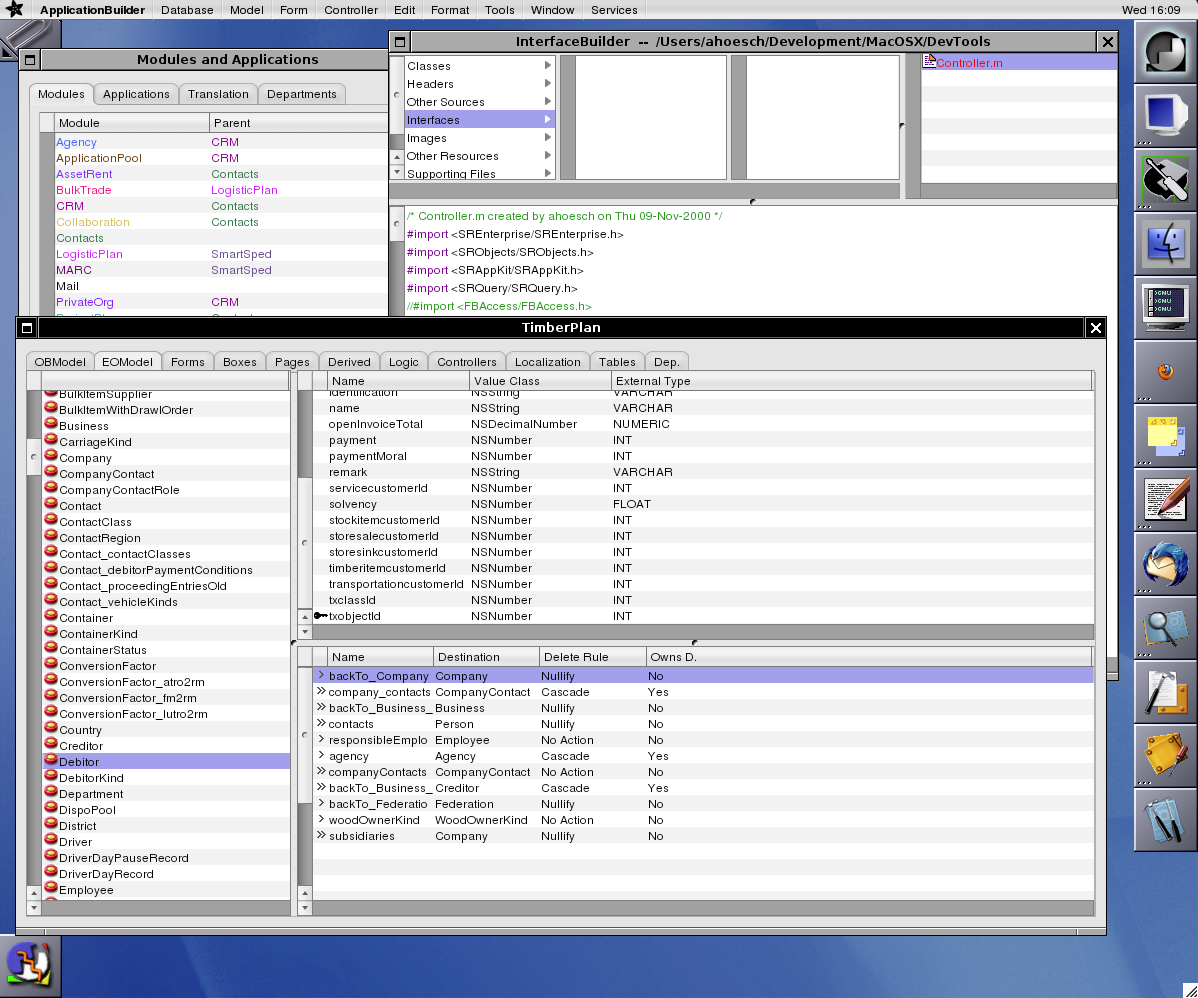Open the Applications tab in Modules and Applications

[136, 94]
